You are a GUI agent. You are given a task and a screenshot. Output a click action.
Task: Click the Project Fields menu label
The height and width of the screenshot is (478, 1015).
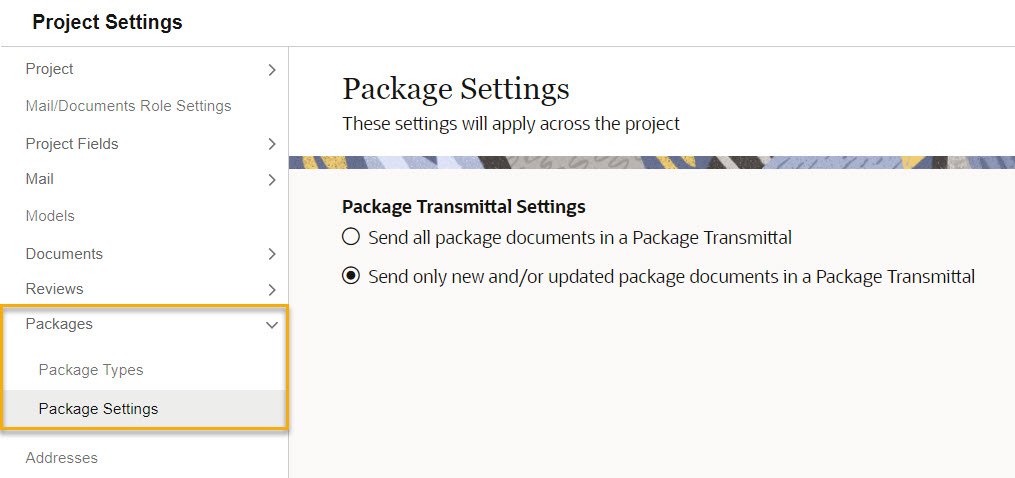tap(72, 144)
